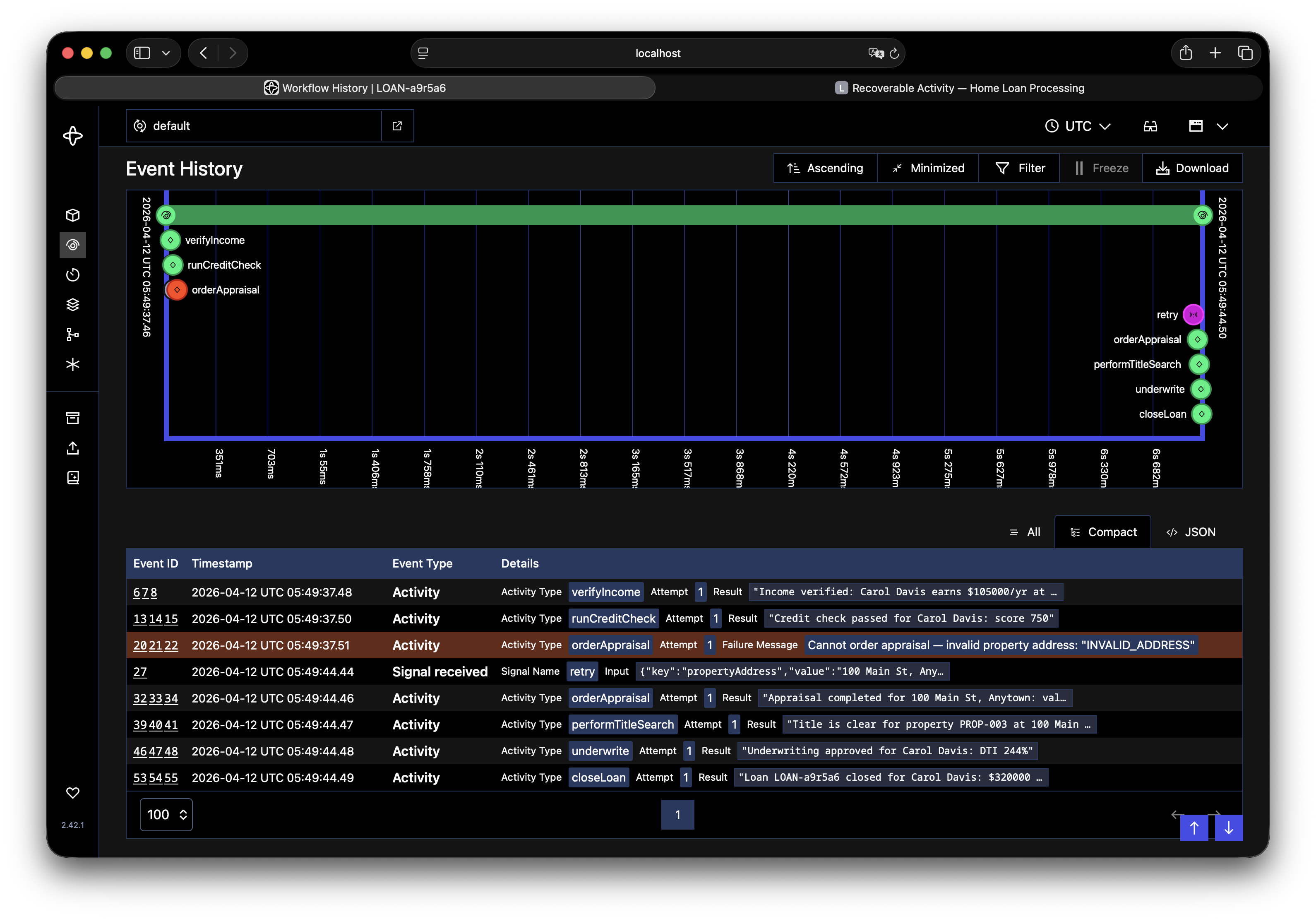Jump to top with up arrow button

pos(1194,828)
